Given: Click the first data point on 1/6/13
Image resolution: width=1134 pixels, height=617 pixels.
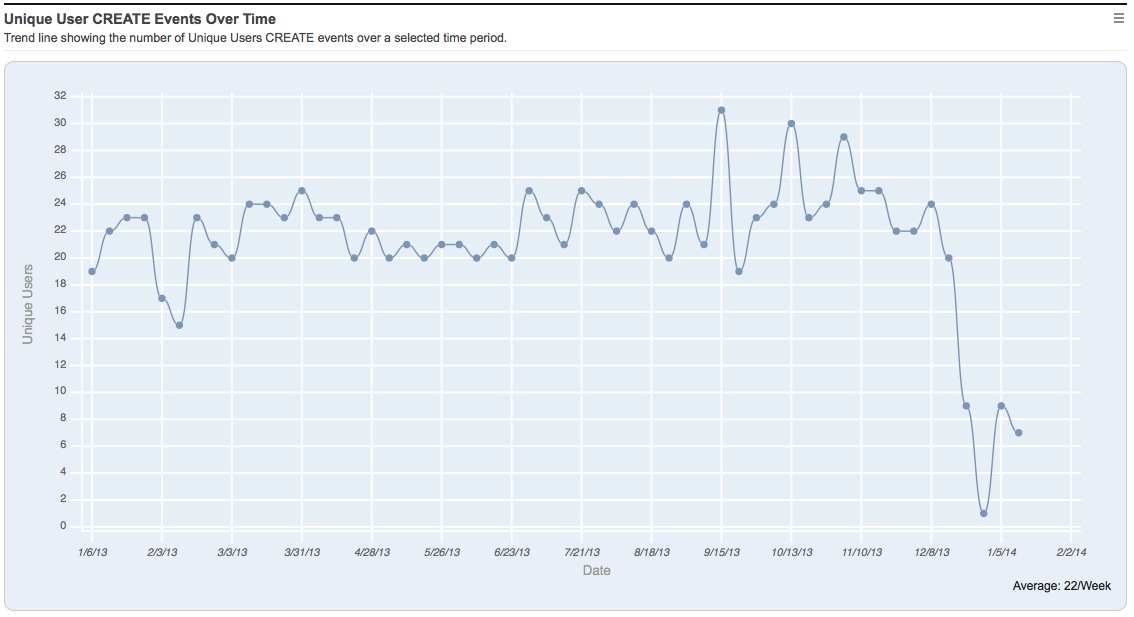Looking at the screenshot, I should pos(92,271).
